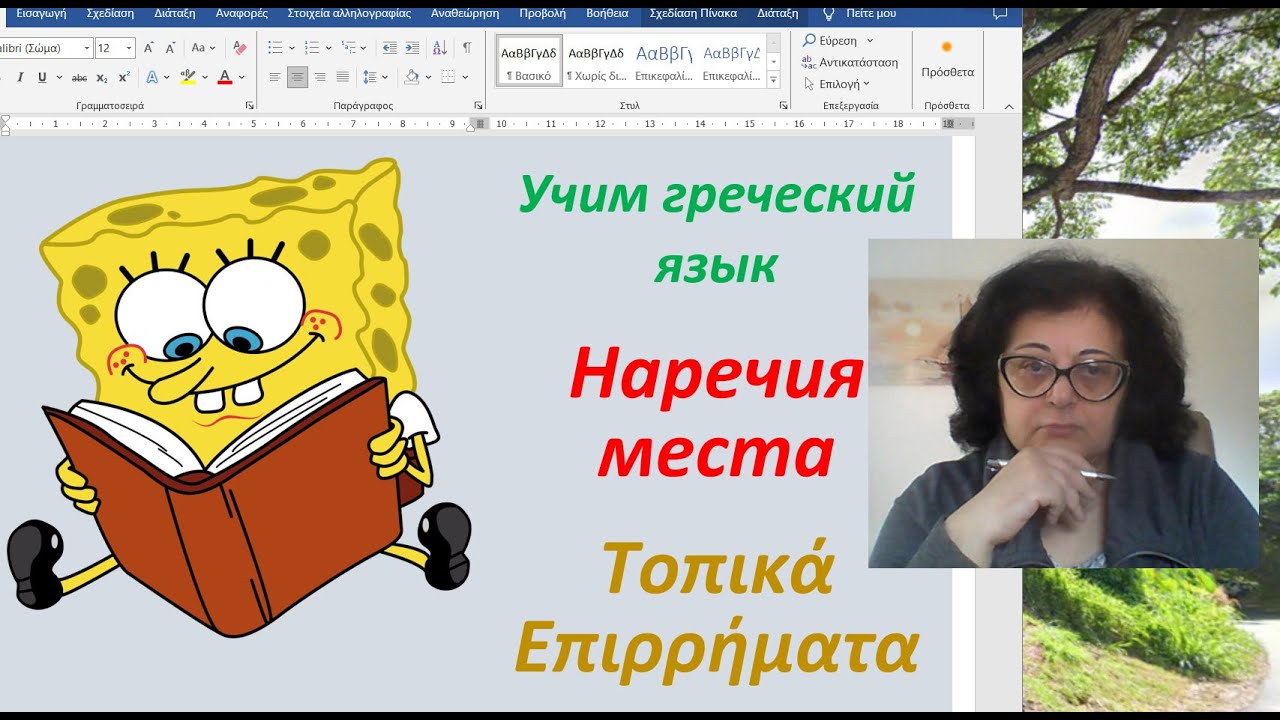Image resolution: width=1280 pixels, height=720 pixels.
Task: Open the highlight color dropdown arrow
Action: click(204, 77)
